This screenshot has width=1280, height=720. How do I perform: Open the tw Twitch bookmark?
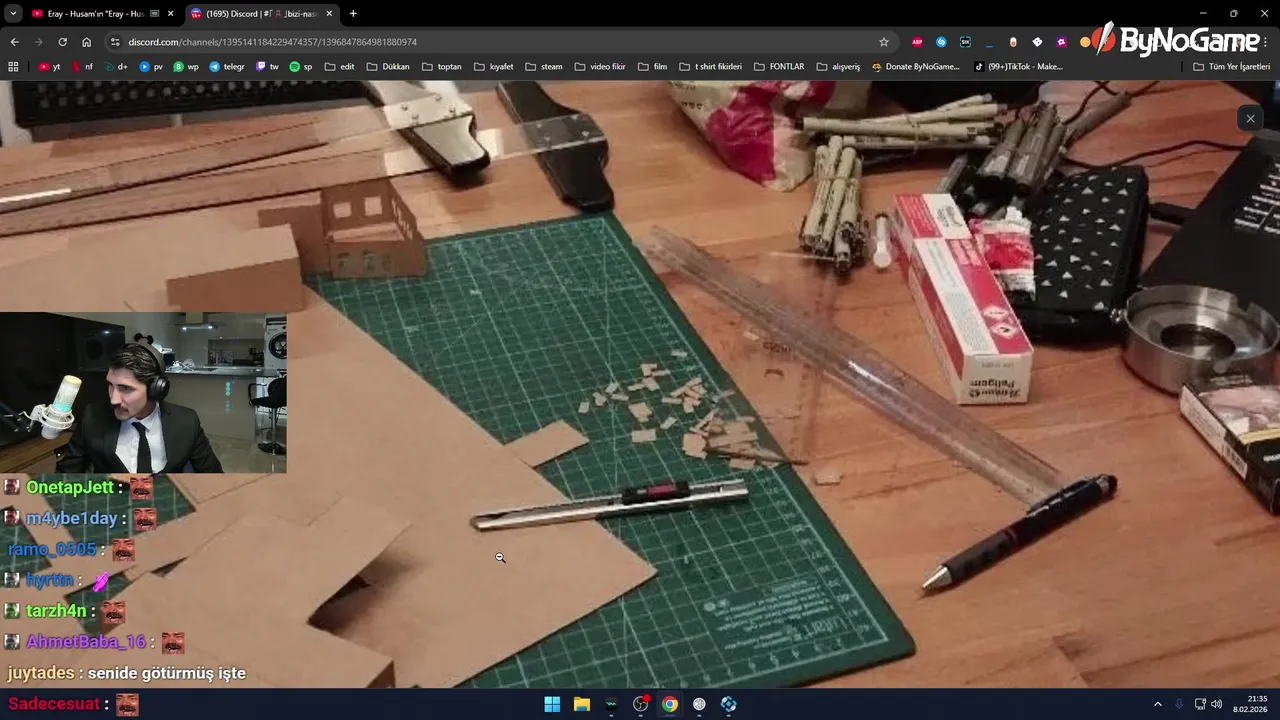click(267, 67)
